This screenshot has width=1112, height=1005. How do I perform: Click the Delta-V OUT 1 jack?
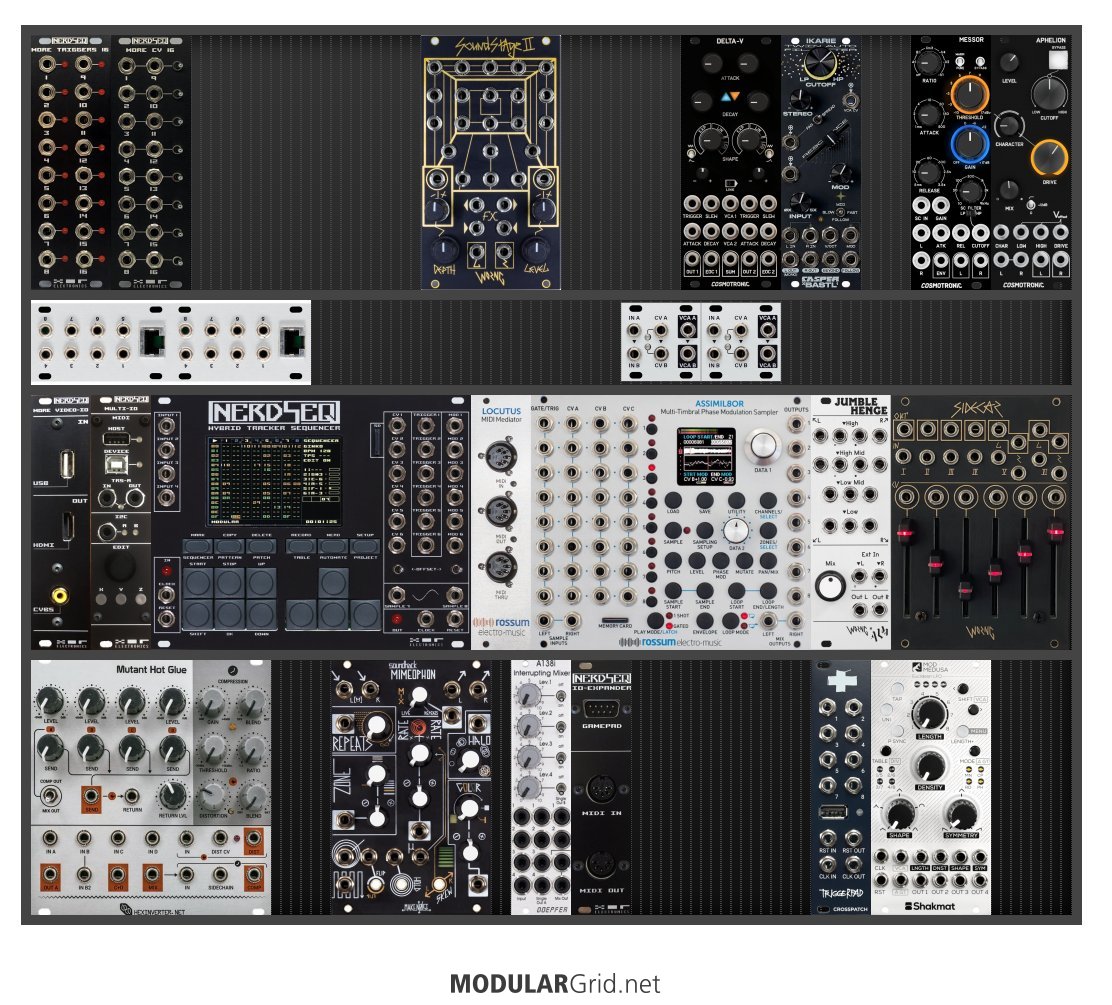click(x=691, y=260)
